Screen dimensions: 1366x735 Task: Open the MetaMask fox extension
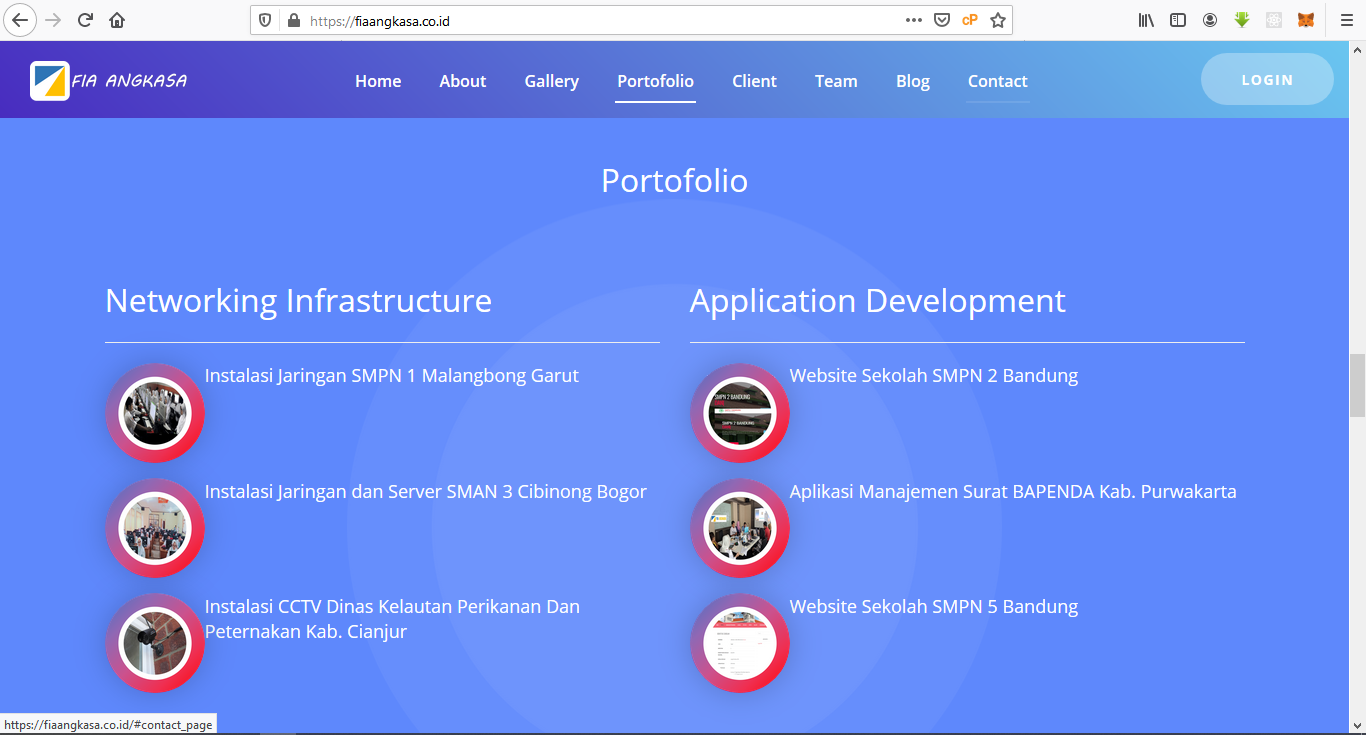point(1306,20)
